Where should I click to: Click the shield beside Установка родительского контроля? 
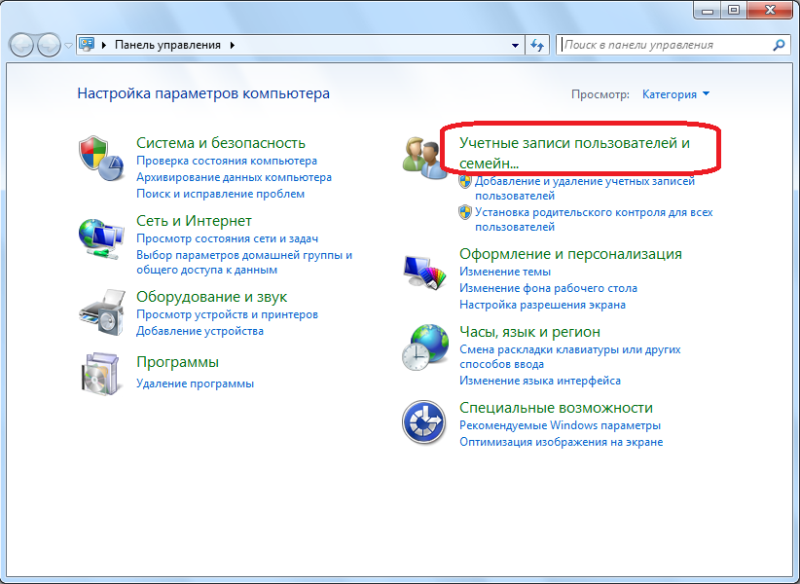[x=465, y=212]
